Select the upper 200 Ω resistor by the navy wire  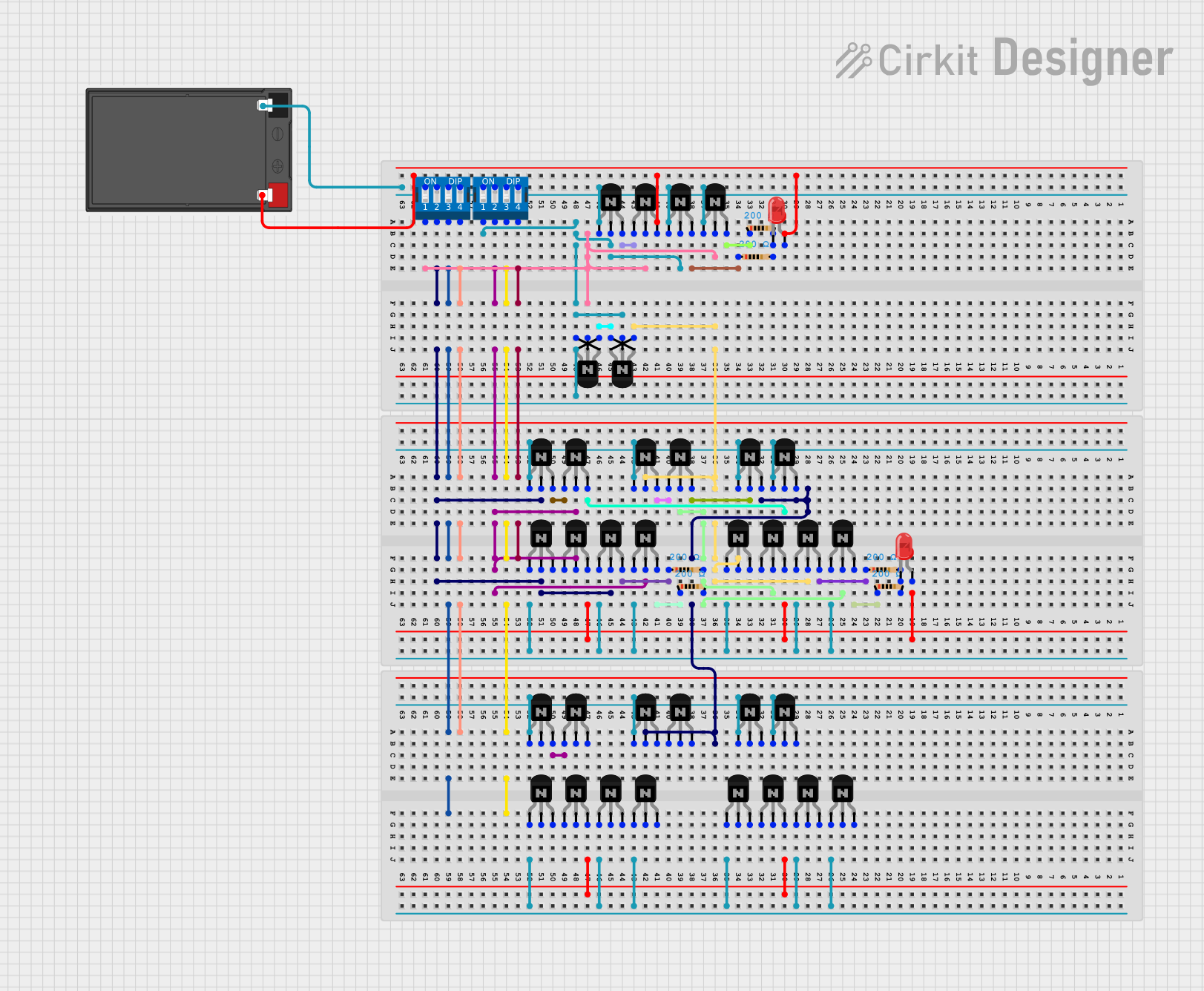coord(685,570)
